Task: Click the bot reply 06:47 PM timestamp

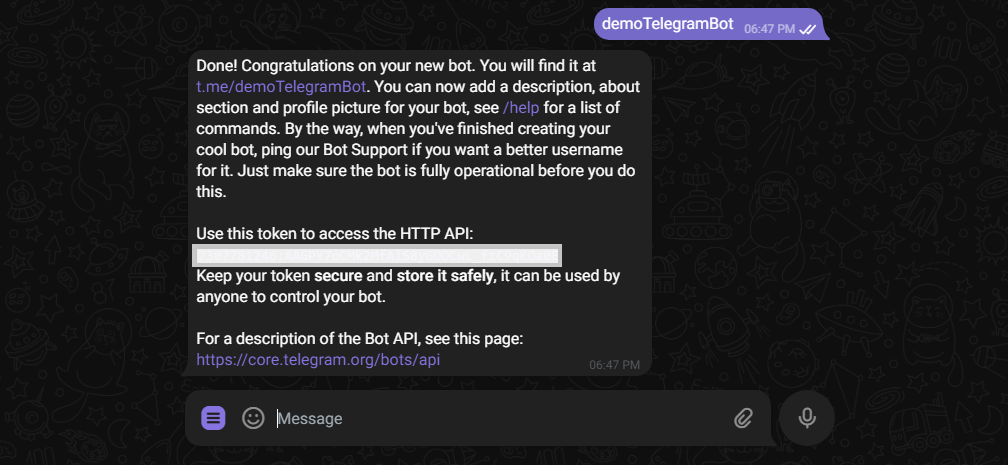Action: [615, 365]
